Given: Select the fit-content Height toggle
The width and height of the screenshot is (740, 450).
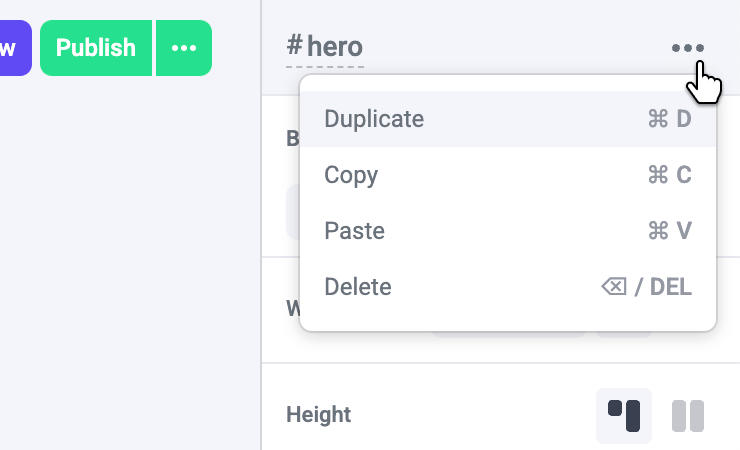Looking at the screenshot, I should pos(624,415).
